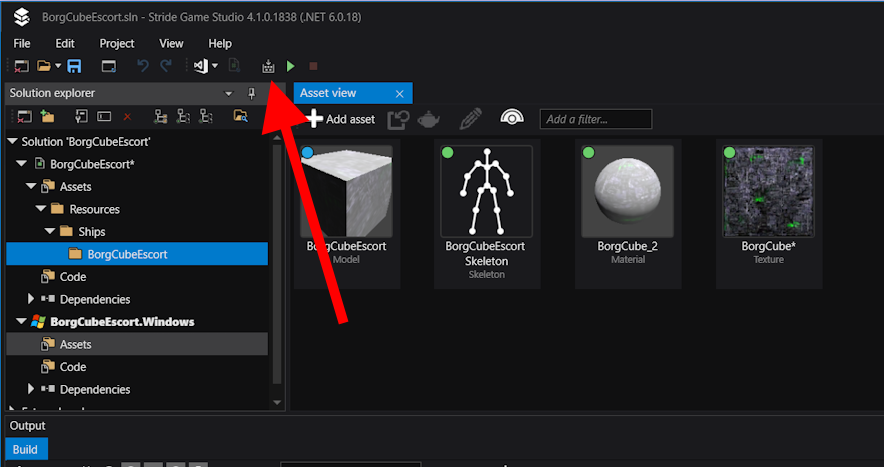Viewport: 884px width, 467px height.
Task: Build the project using the toolbar build icon
Action: 268,66
